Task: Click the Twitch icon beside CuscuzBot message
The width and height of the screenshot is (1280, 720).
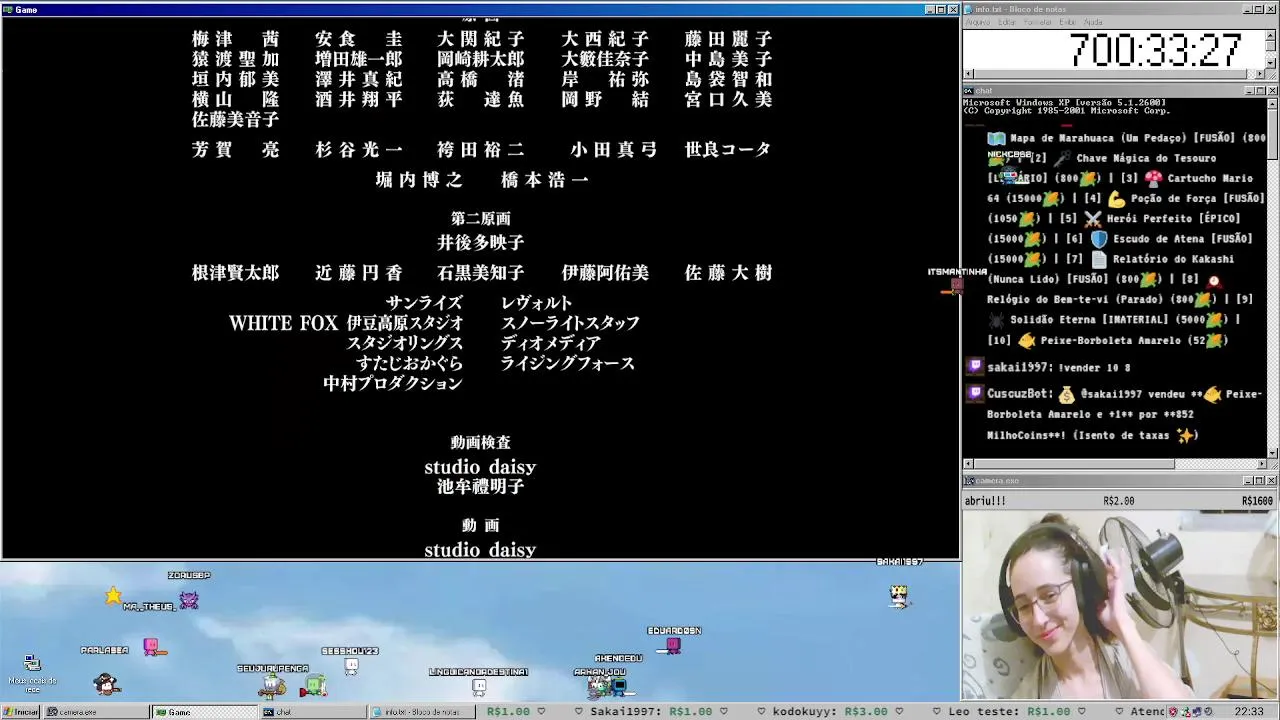Action: pos(975,393)
